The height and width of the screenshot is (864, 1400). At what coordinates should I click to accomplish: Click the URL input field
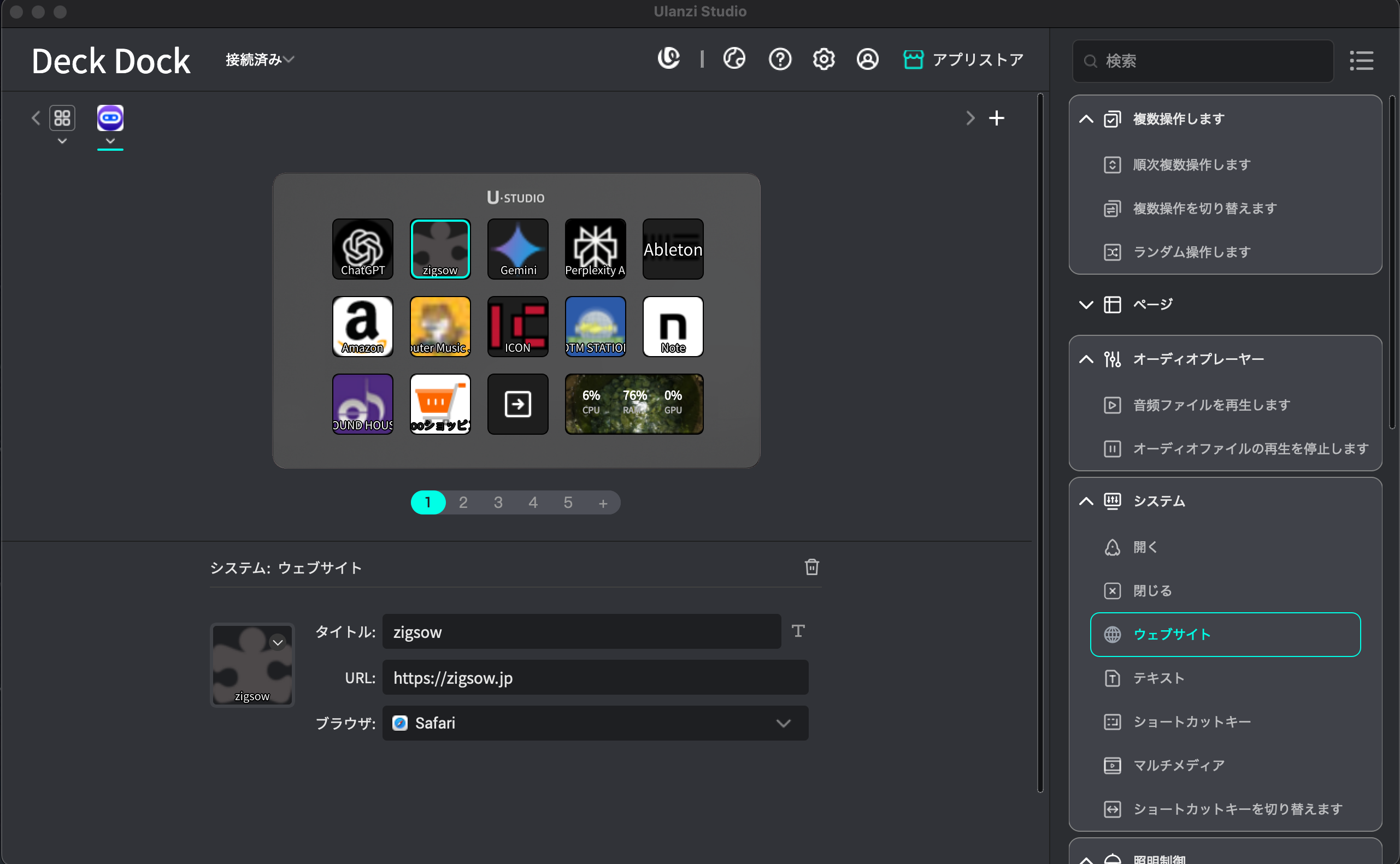pyautogui.click(x=595, y=678)
